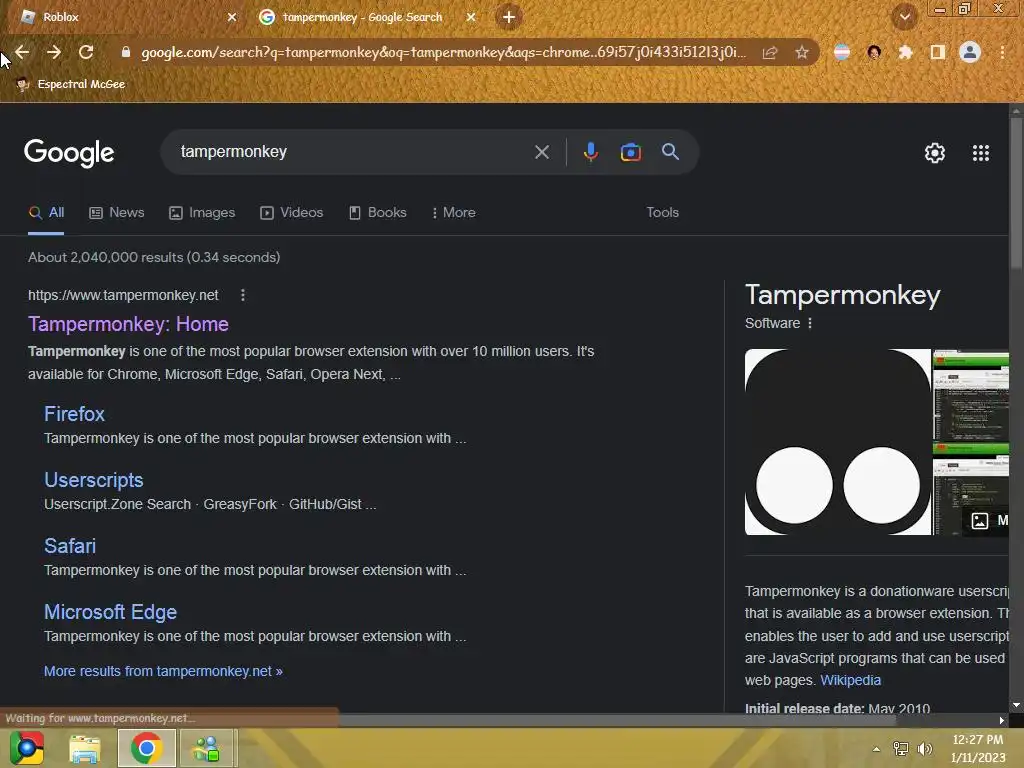Open the Extensions puzzle piece menu
This screenshot has width=1024, height=768.
tap(905, 52)
